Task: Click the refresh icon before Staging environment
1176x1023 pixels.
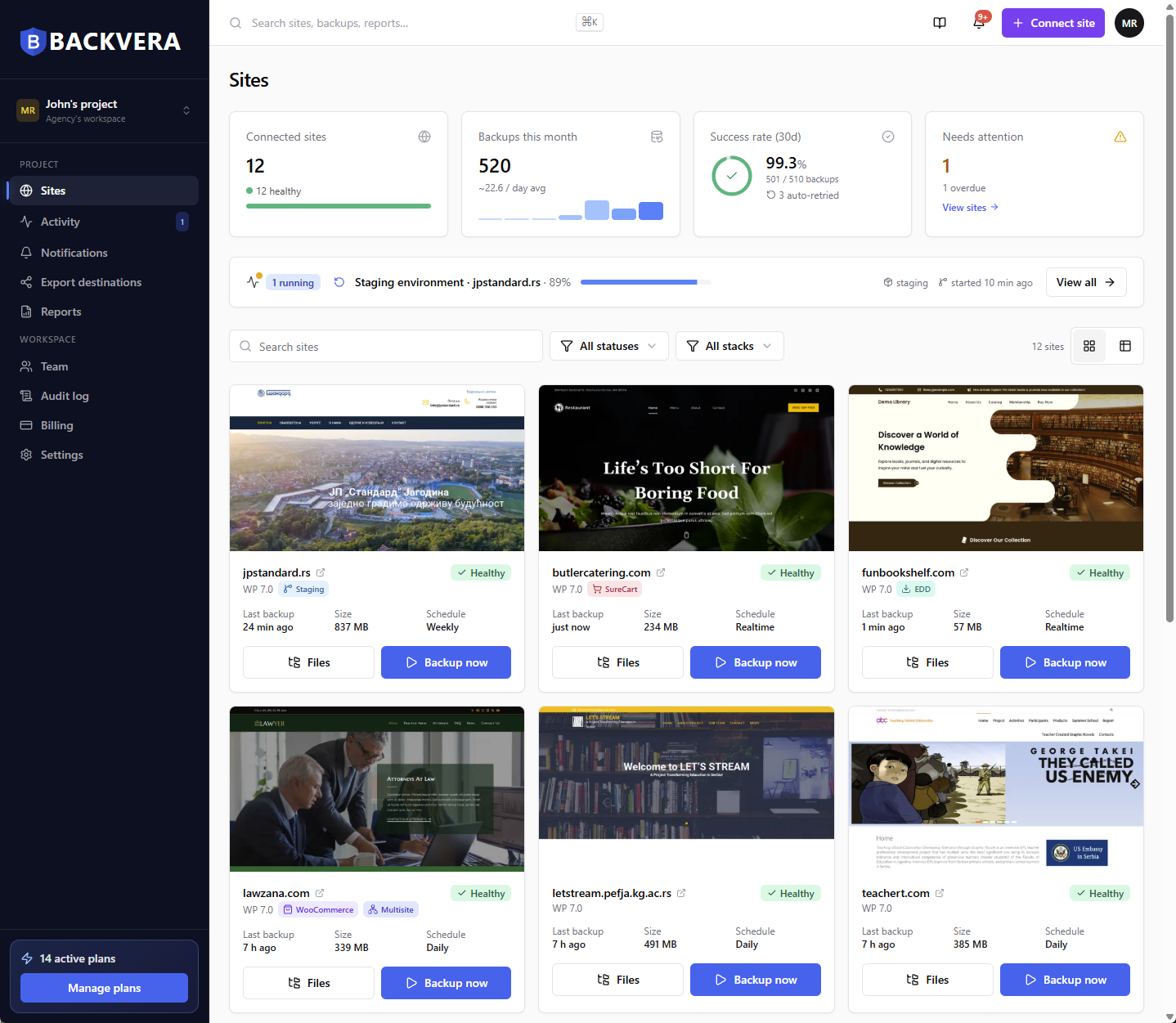Action: [x=339, y=282]
